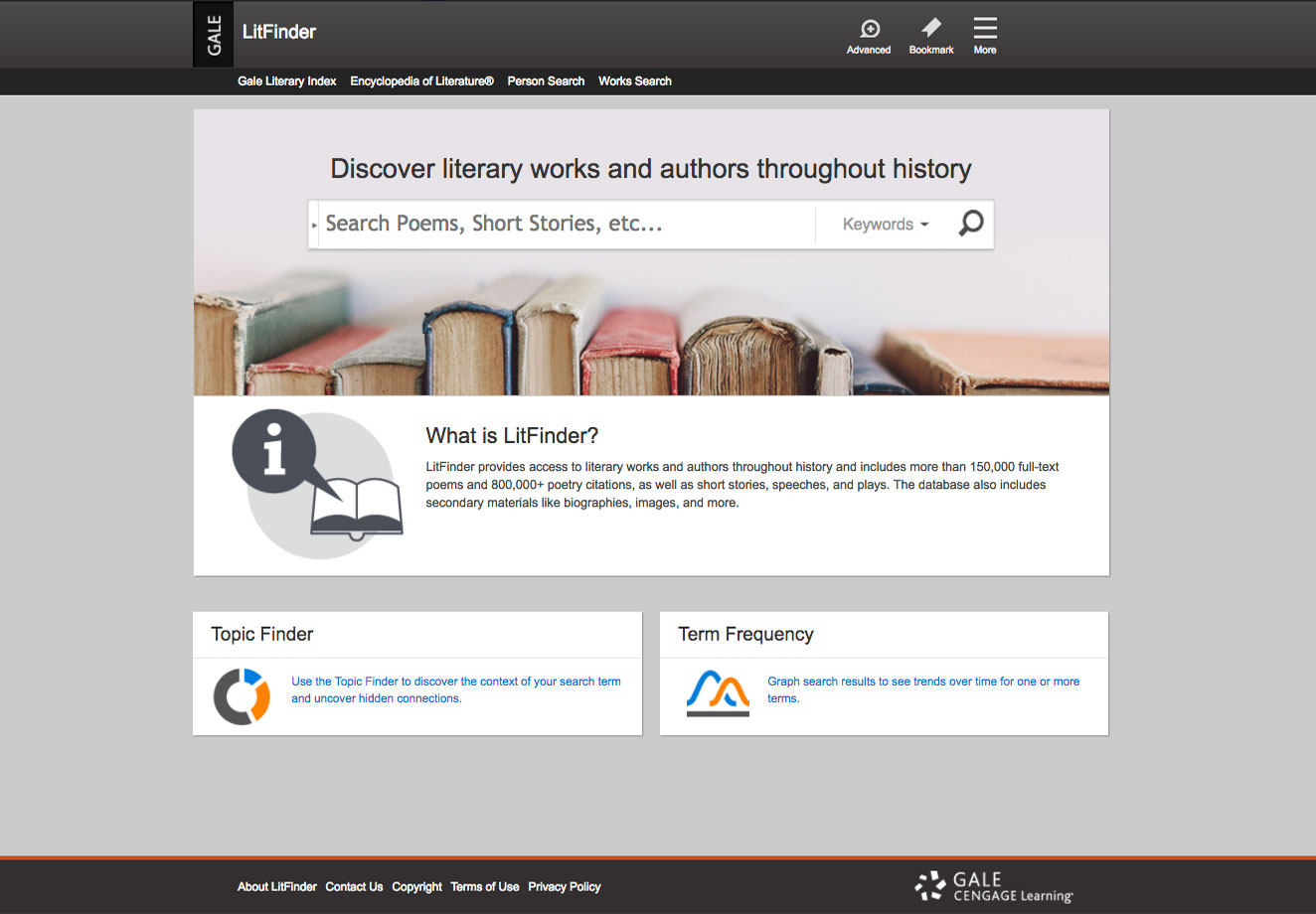Image resolution: width=1316 pixels, height=914 pixels.
Task: Expand the small arrow left of search box
Action: click(314, 226)
